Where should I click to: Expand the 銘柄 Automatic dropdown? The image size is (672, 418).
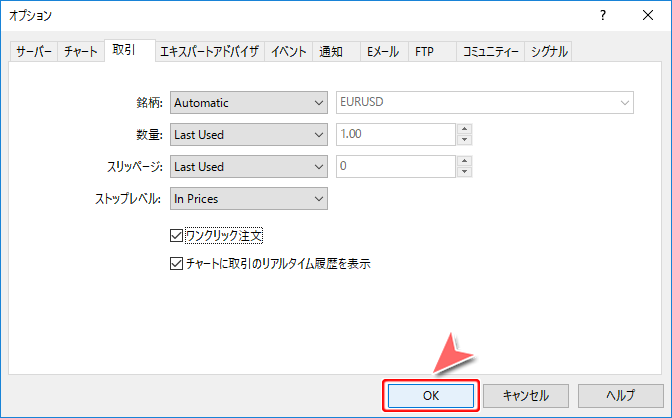tap(249, 102)
